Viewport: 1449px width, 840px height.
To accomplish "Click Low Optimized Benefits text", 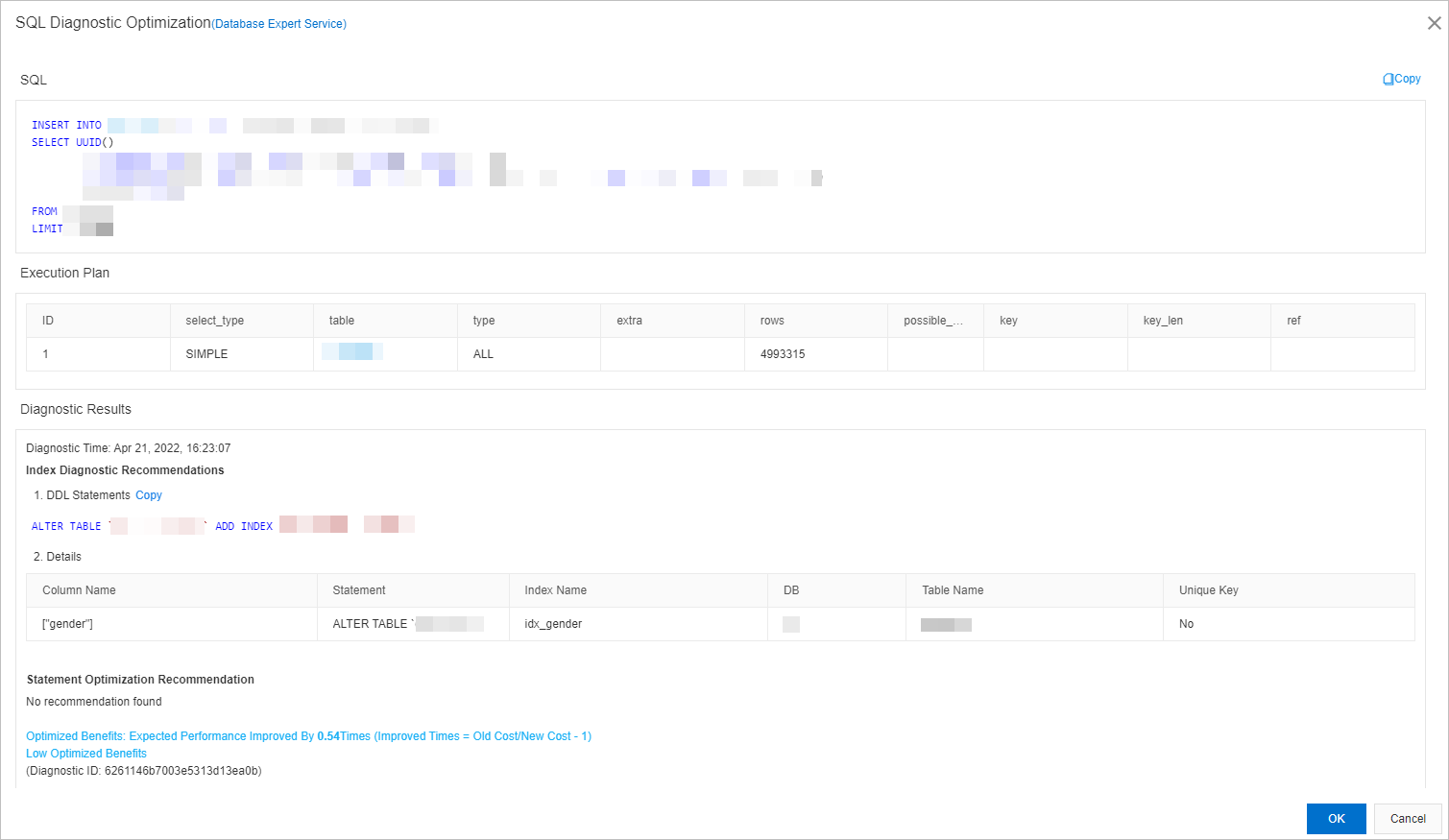I will [x=86, y=754].
